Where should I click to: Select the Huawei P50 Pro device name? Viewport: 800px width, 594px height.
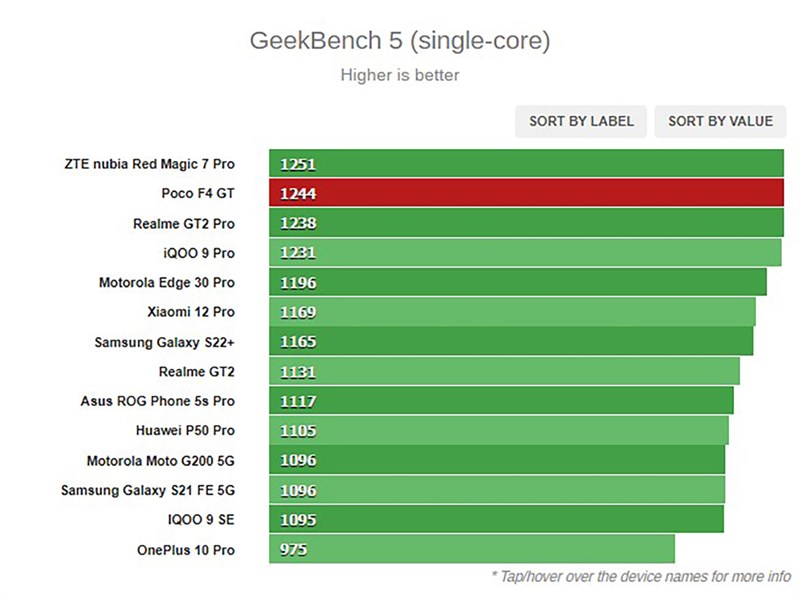click(185, 431)
